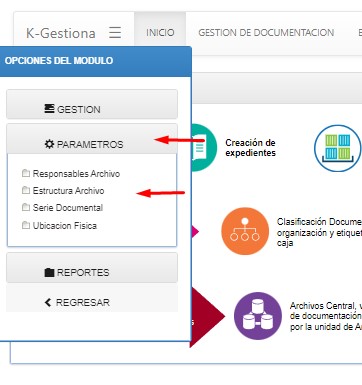Open Estructura Archivo item
The image size is (362, 385).
click(68, 191)
